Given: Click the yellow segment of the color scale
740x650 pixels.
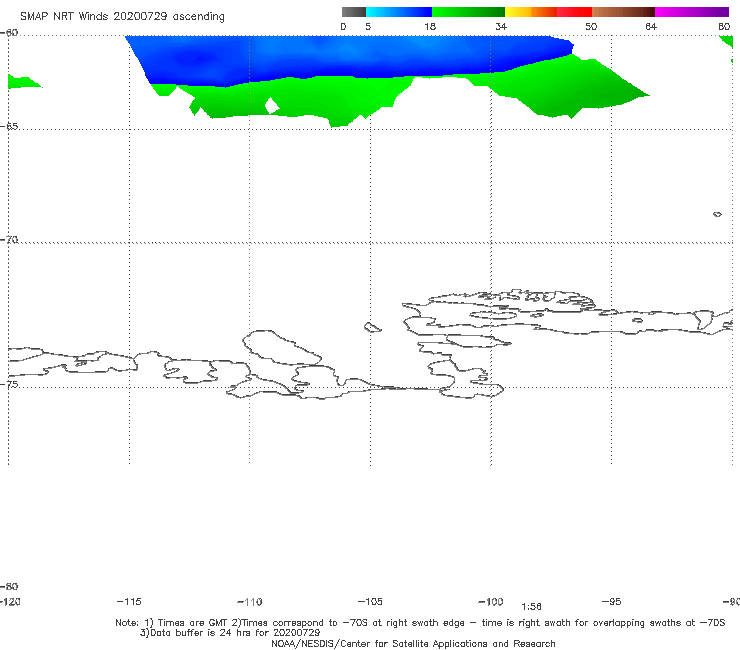Looking at the screenshot, I should click(x=518, y=12).
